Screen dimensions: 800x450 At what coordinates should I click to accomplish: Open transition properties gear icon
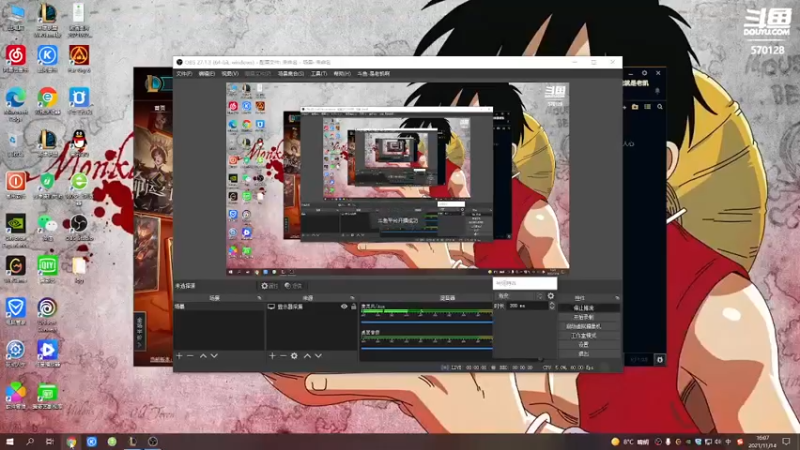[551, 296]
